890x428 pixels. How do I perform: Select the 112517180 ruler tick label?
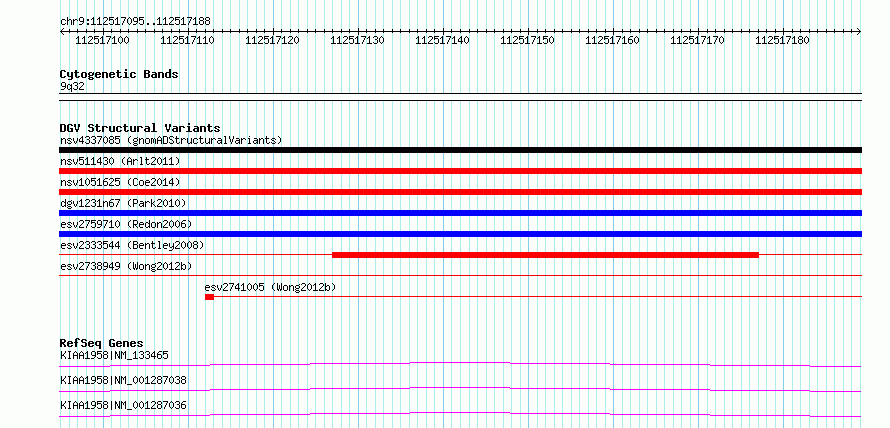[783, 40]
